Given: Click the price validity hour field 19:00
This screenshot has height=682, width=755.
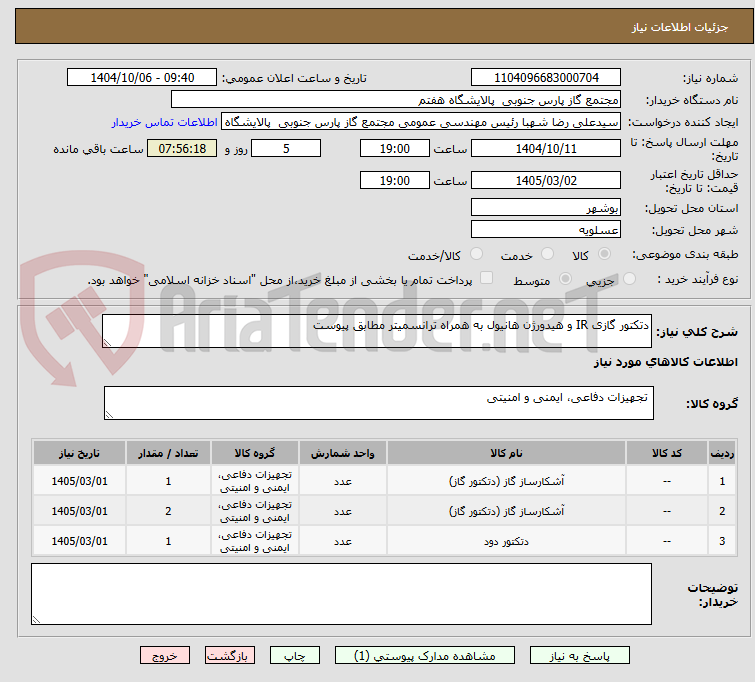Looking at the screenshot, I should [x=395, y=181].
